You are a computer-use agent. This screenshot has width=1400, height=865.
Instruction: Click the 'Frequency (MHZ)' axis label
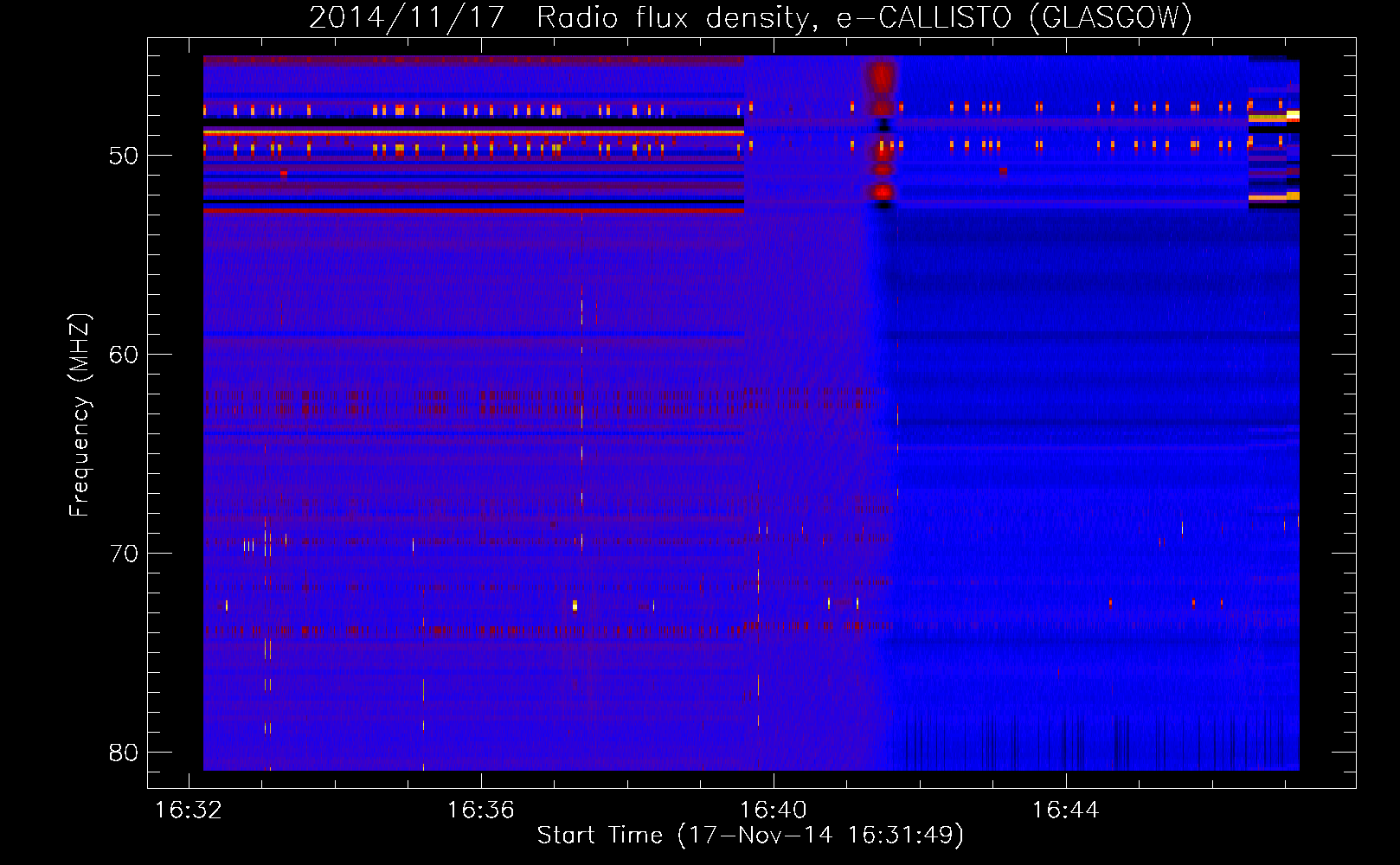(79, 415)
